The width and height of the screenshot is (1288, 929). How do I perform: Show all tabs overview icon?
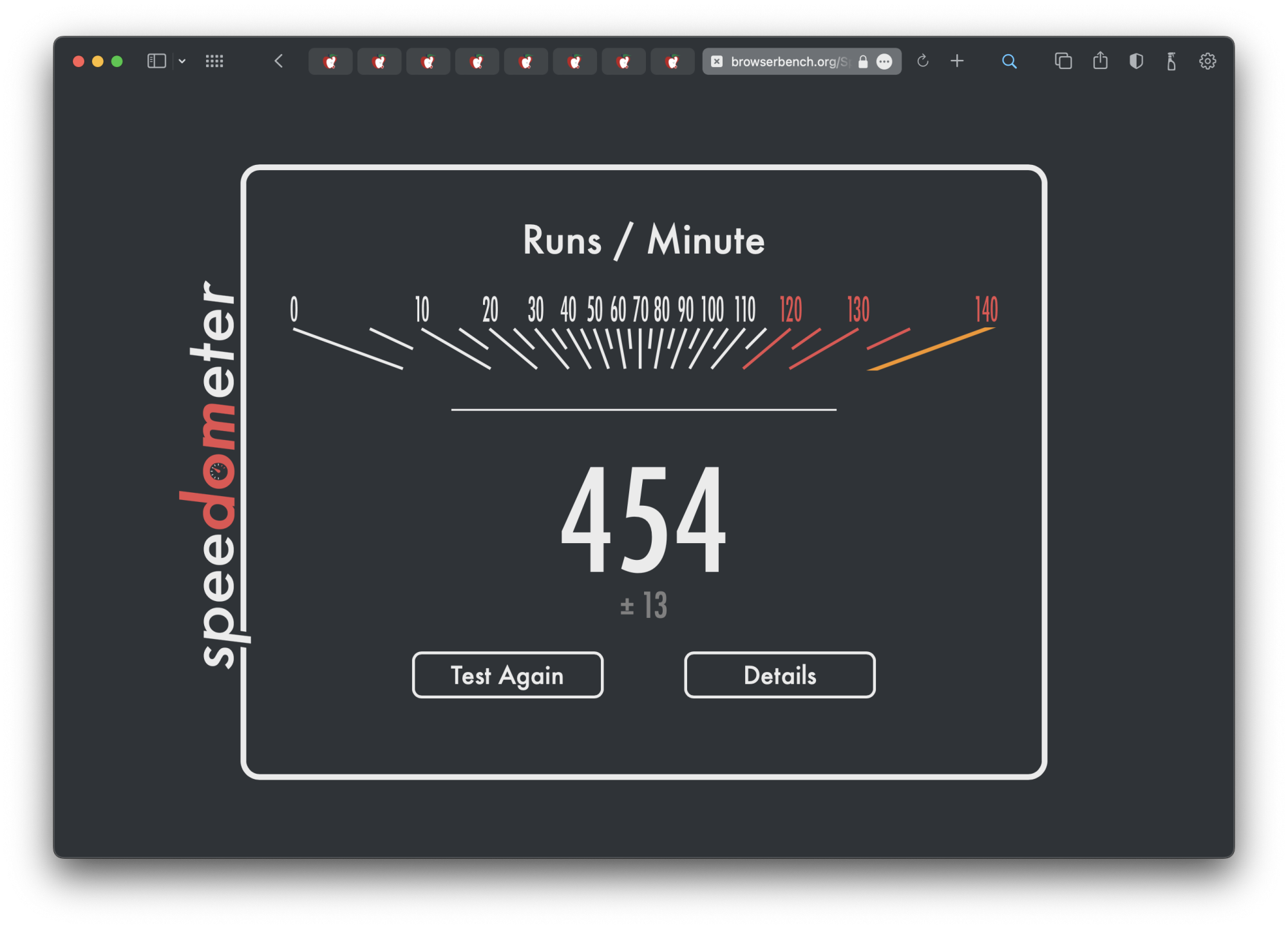pyautogui.click(x=1063, y=61)
